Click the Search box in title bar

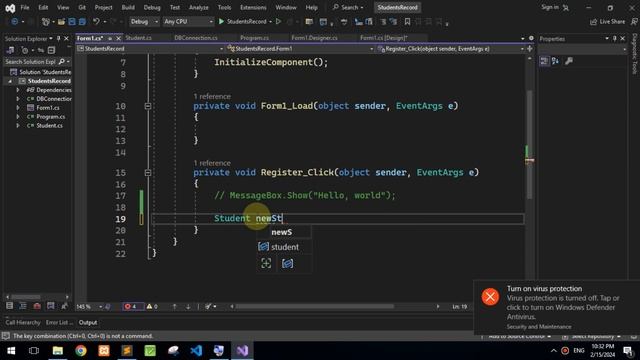pos(348,7)
